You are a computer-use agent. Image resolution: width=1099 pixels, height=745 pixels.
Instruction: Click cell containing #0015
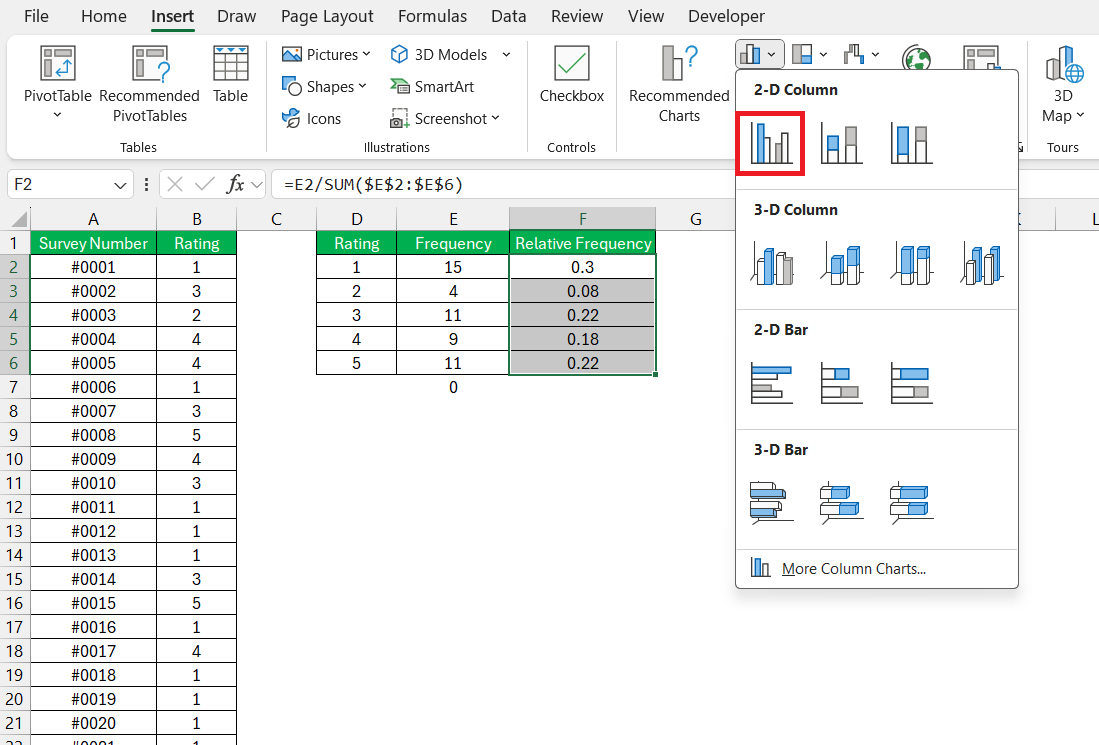click(93, 603)
